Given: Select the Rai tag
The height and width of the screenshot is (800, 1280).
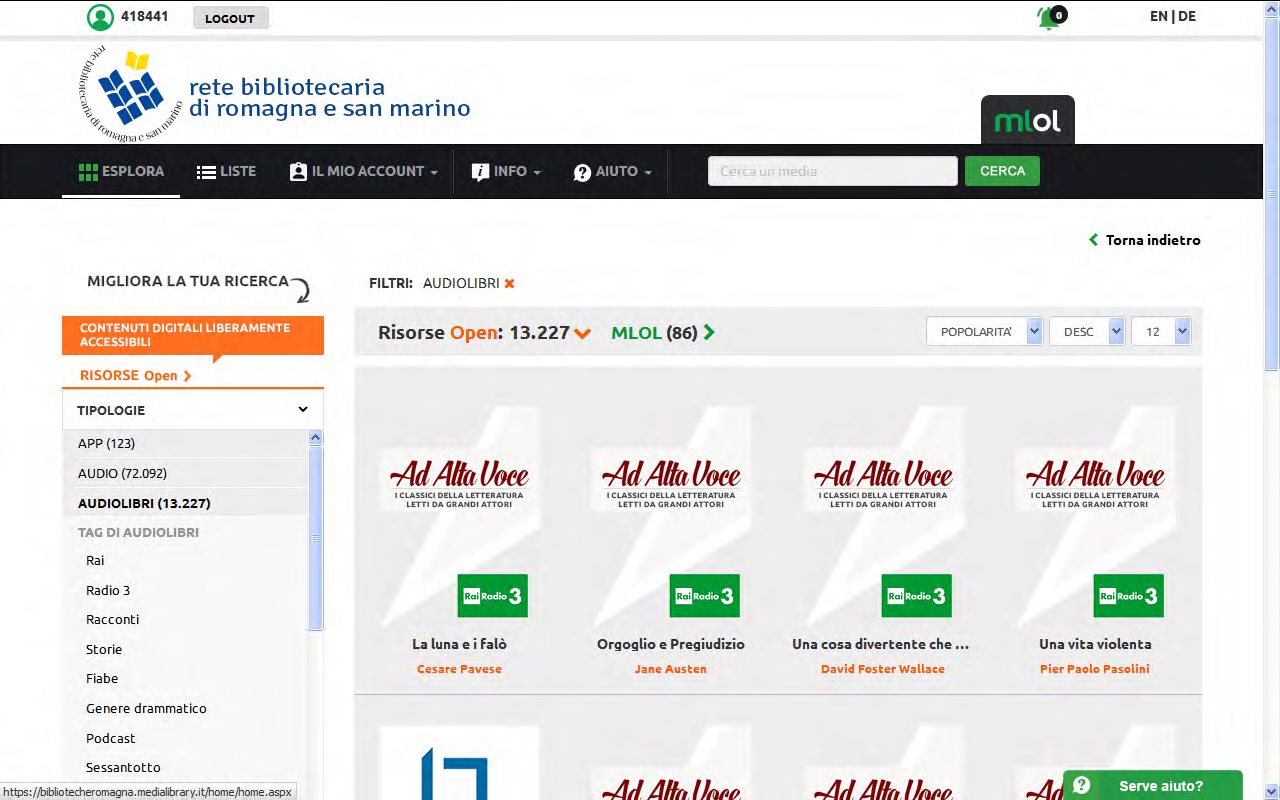Looking at the screenshot, I should [x=95, y=561].
